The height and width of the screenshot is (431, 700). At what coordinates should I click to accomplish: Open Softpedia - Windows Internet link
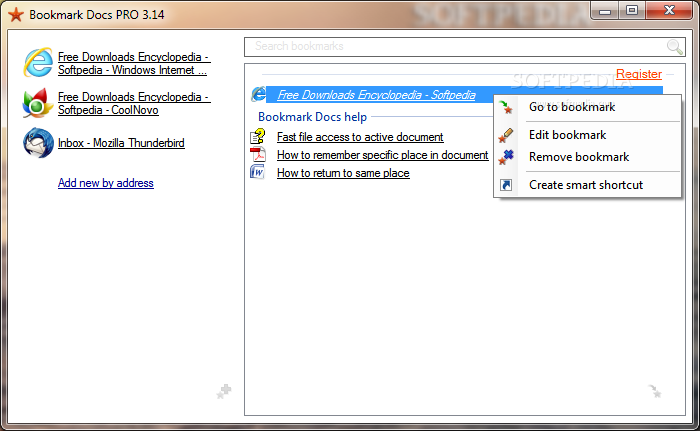[134, 63]
